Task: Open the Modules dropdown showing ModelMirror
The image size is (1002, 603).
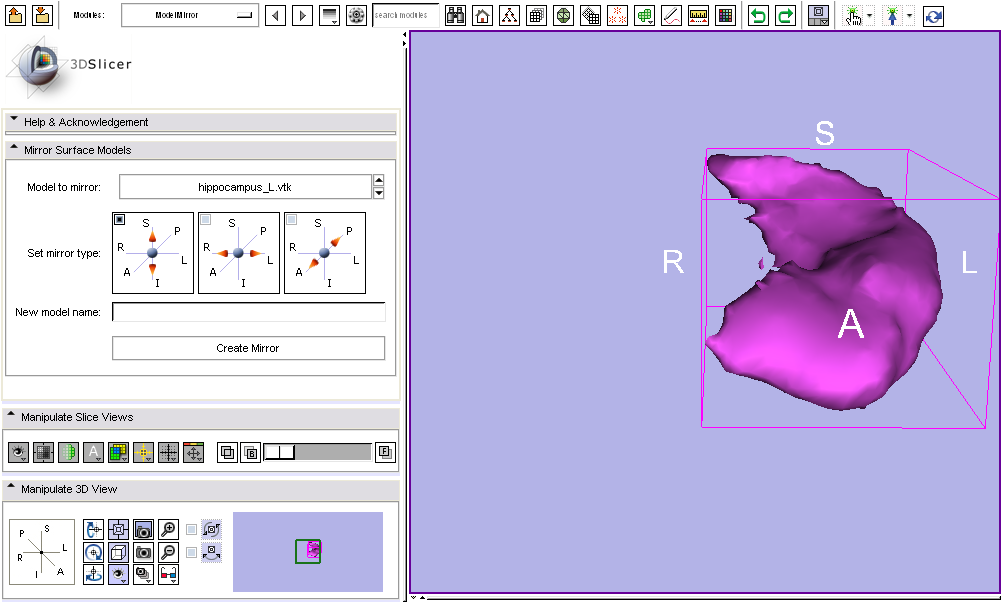Action: point(189,16)
